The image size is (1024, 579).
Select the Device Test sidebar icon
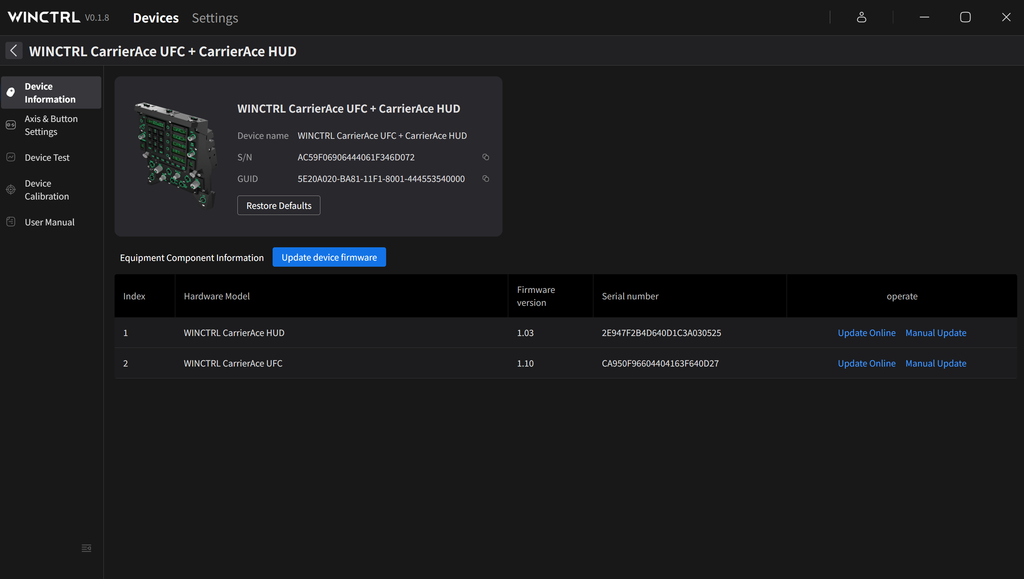(10, 157)
